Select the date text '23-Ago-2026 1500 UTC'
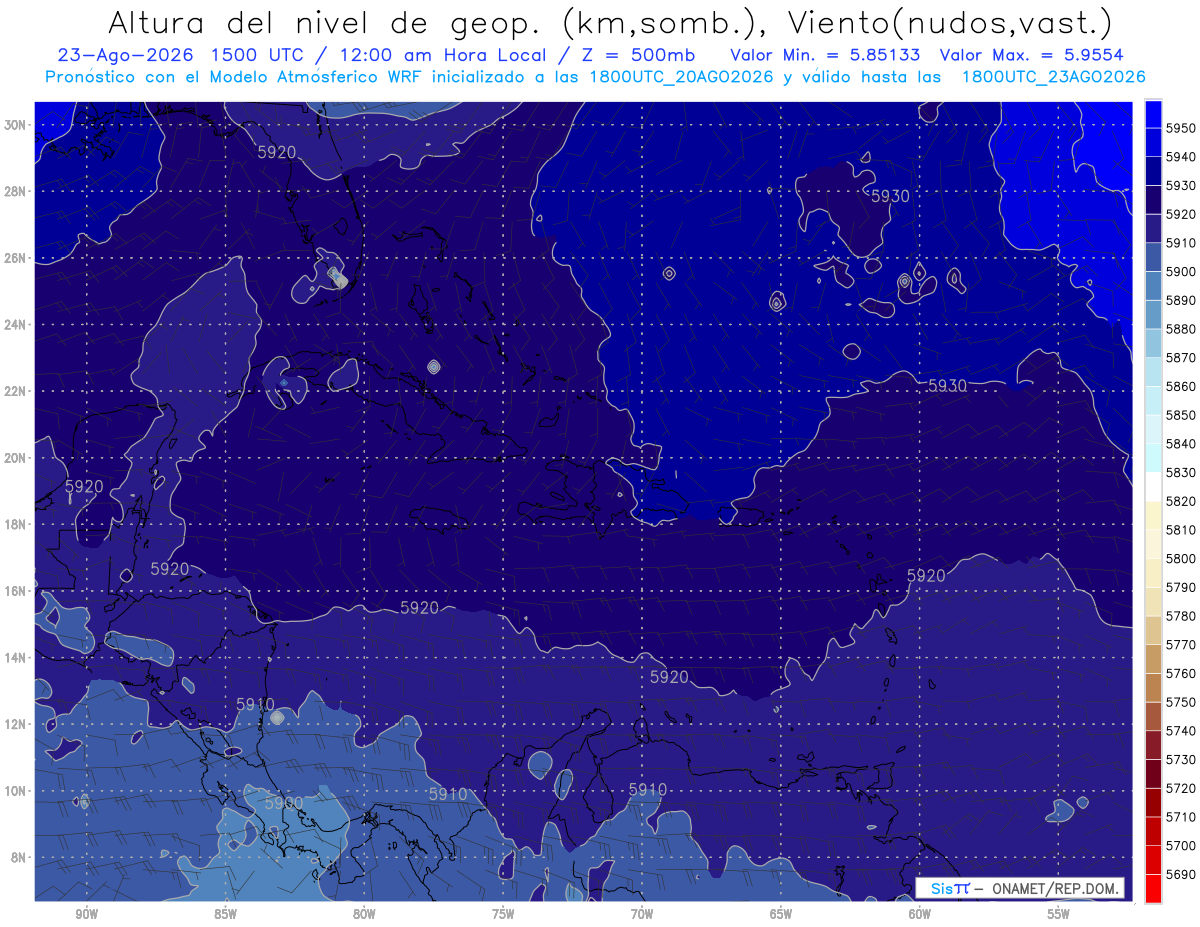The image size is (1200, 927). pyautogui.click(x=180, y=56)
